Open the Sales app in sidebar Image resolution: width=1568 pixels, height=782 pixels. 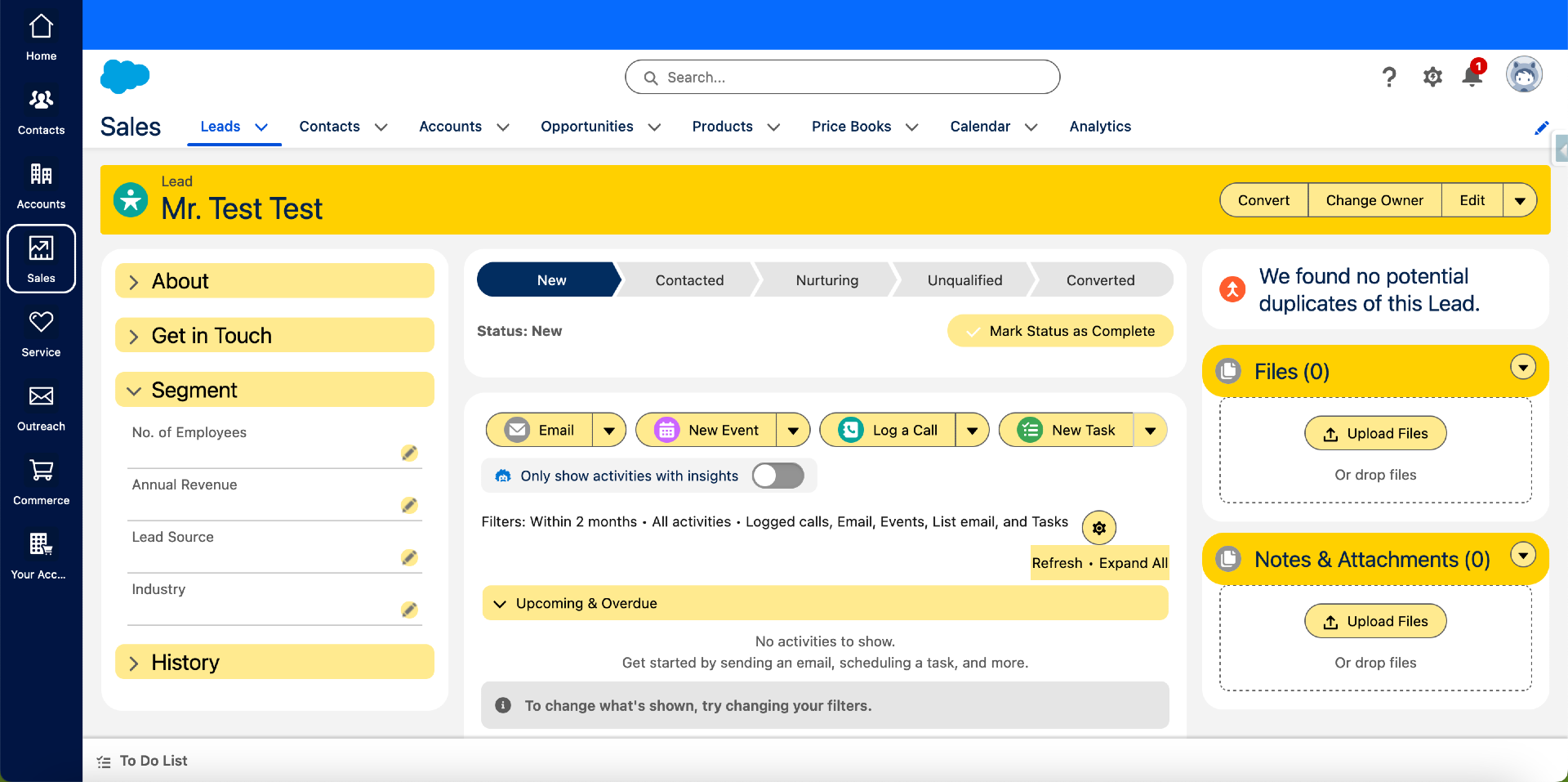click(41, 259)
